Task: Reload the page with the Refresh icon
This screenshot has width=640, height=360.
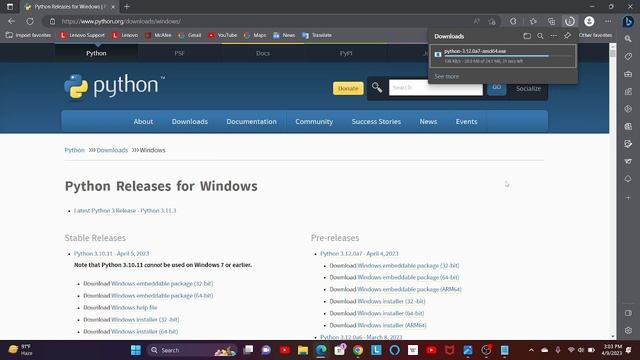Action: tap(30, 21)
